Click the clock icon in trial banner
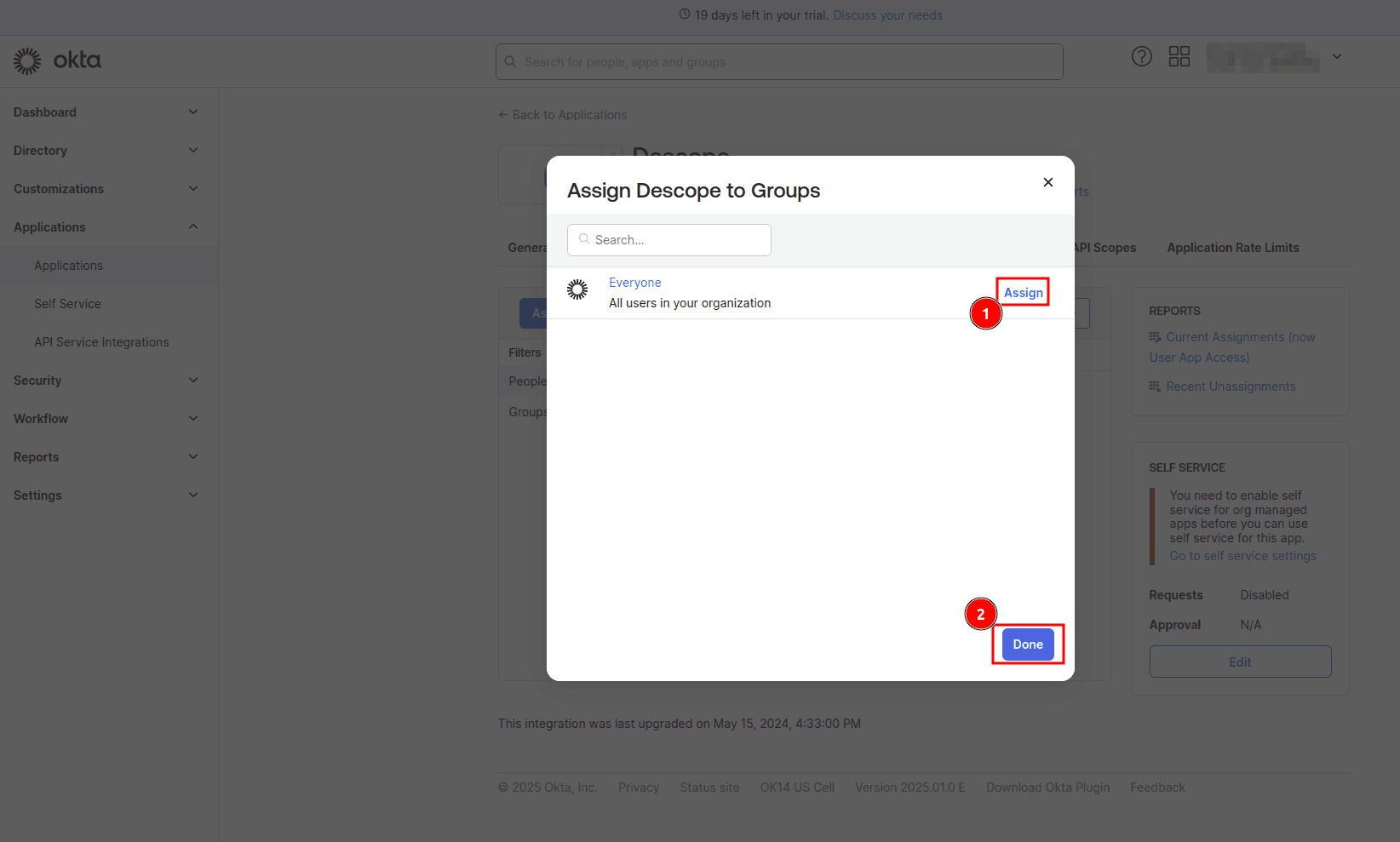This screenshot has height=842, width=1400. pyautogui.click(x=685, y=14)
